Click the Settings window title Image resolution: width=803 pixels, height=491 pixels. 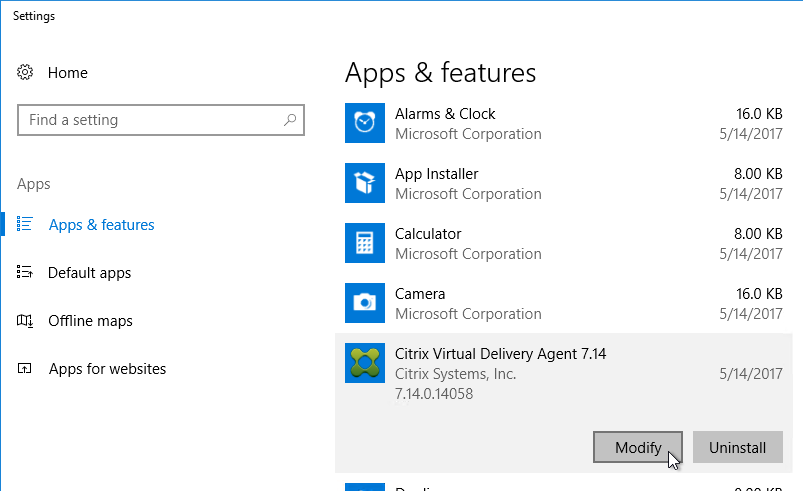point(34,16)
